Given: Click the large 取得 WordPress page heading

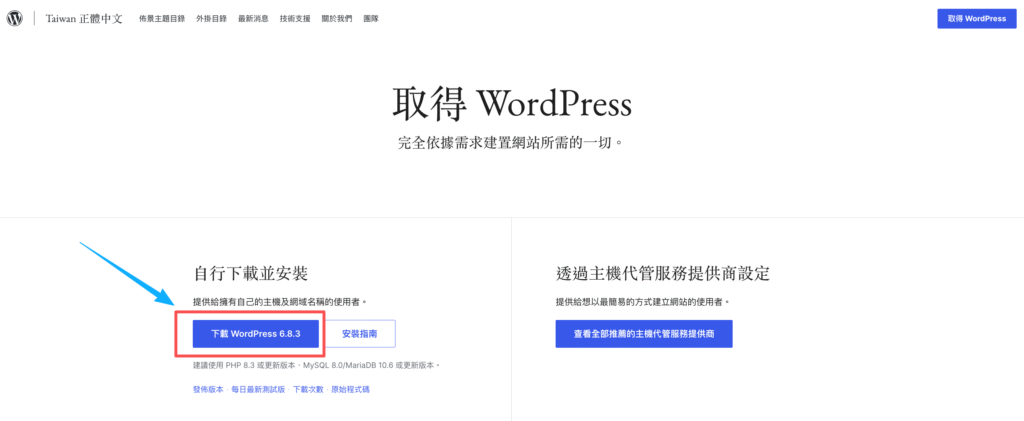Looking at the screenshot, I should [511, 103].
